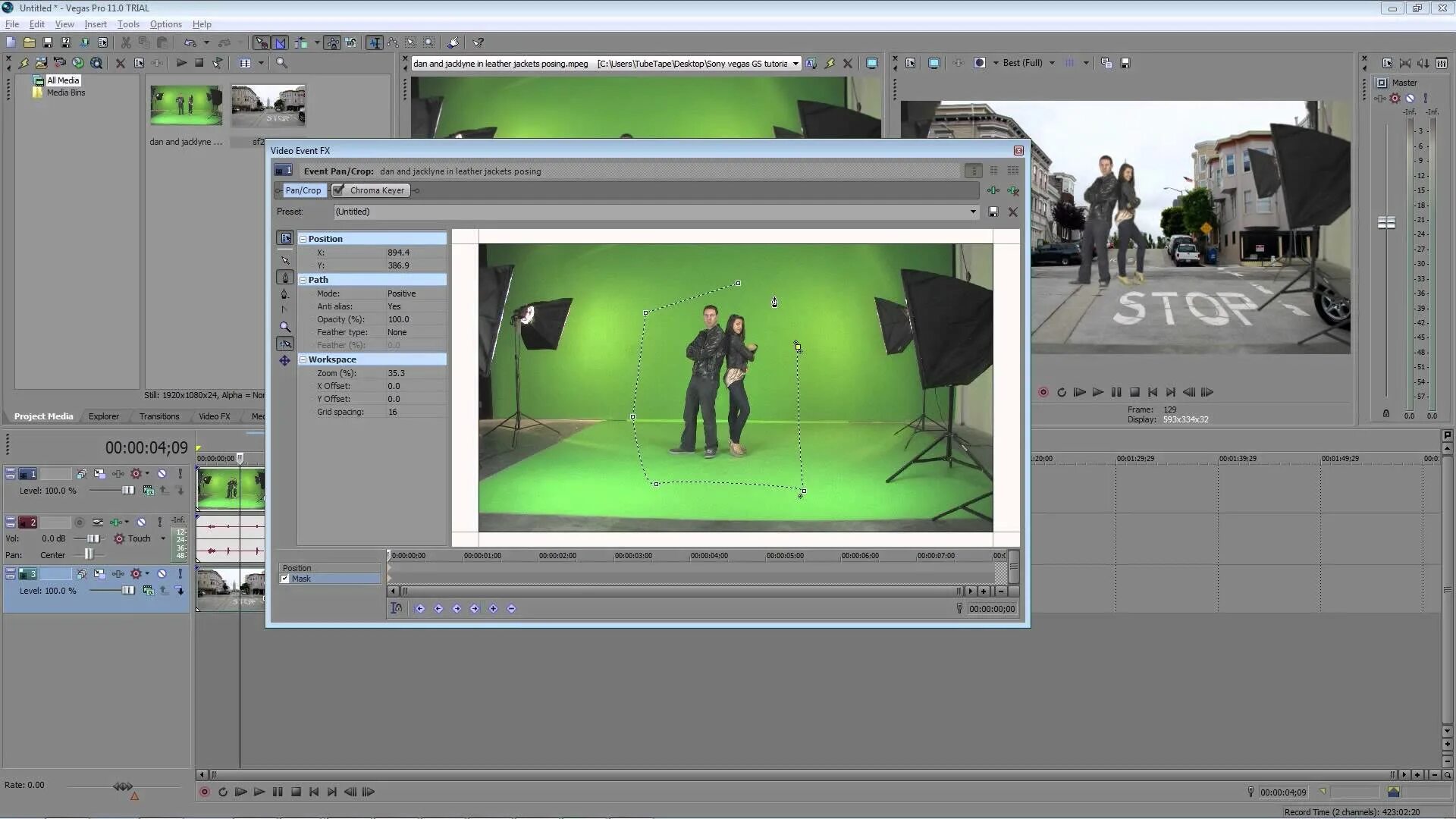This screenshot has height=819, width=1456.
Task: Click the move-freely cross arrows tool
Action: [285, 361]
